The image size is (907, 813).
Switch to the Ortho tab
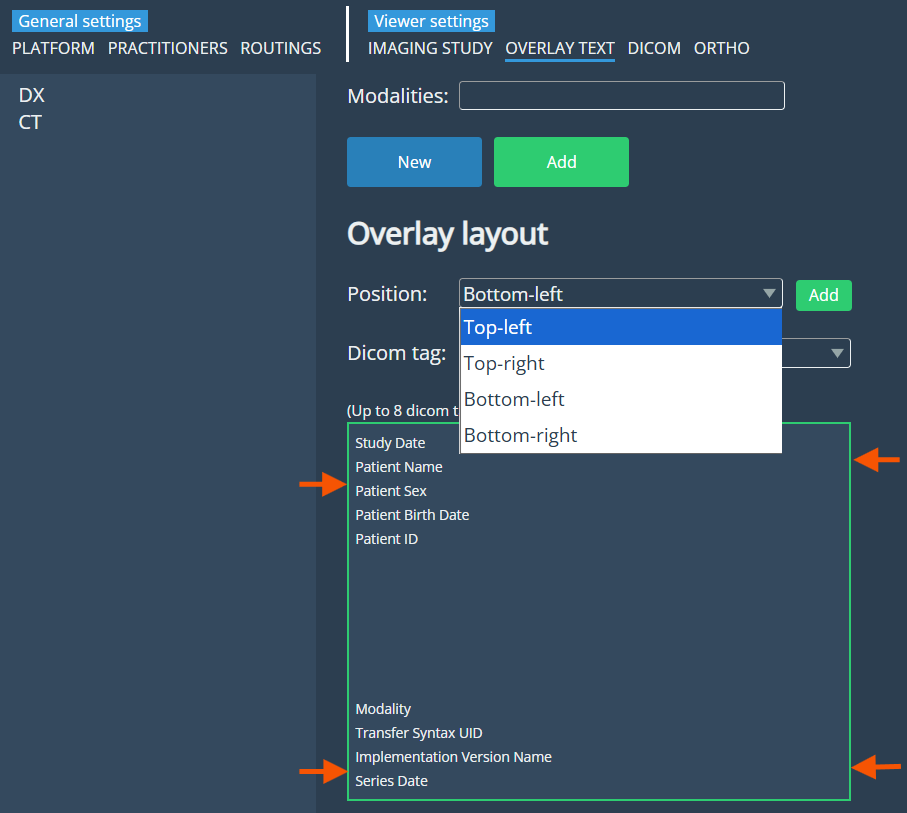coord(721,48)
